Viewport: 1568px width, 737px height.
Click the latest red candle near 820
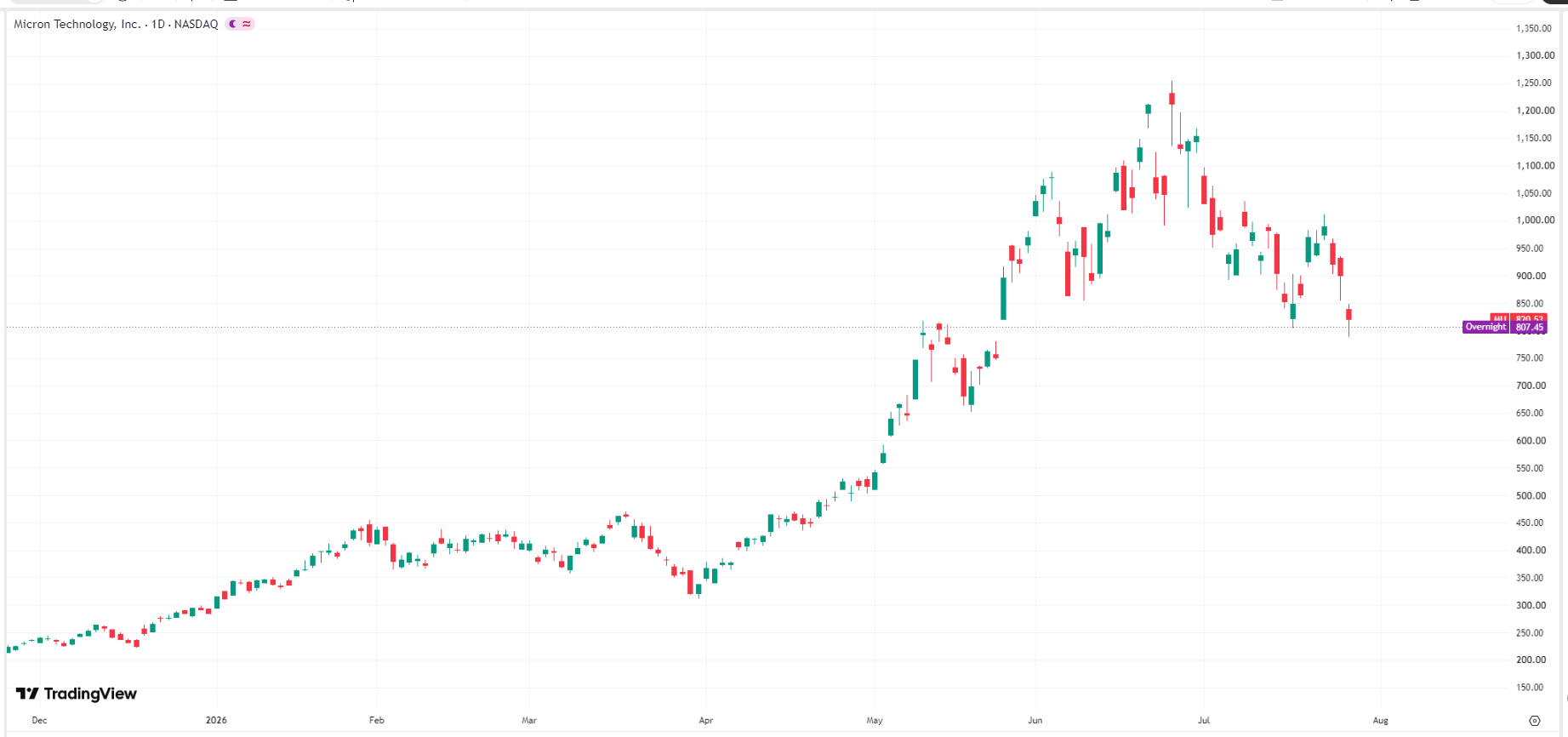click(1348, 315)
